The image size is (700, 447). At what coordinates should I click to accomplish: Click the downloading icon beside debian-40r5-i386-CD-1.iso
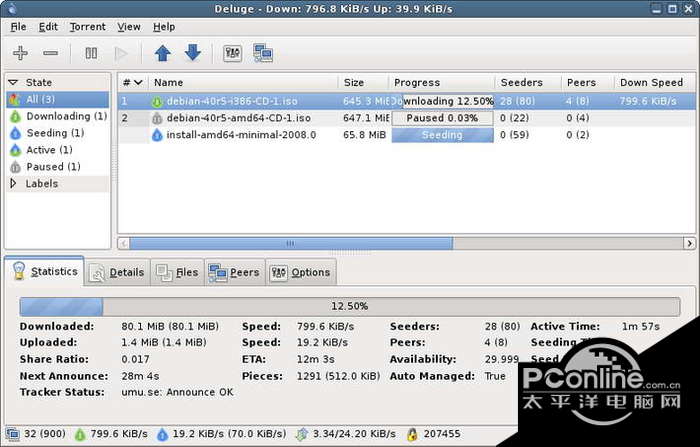(x=157, y=102)
